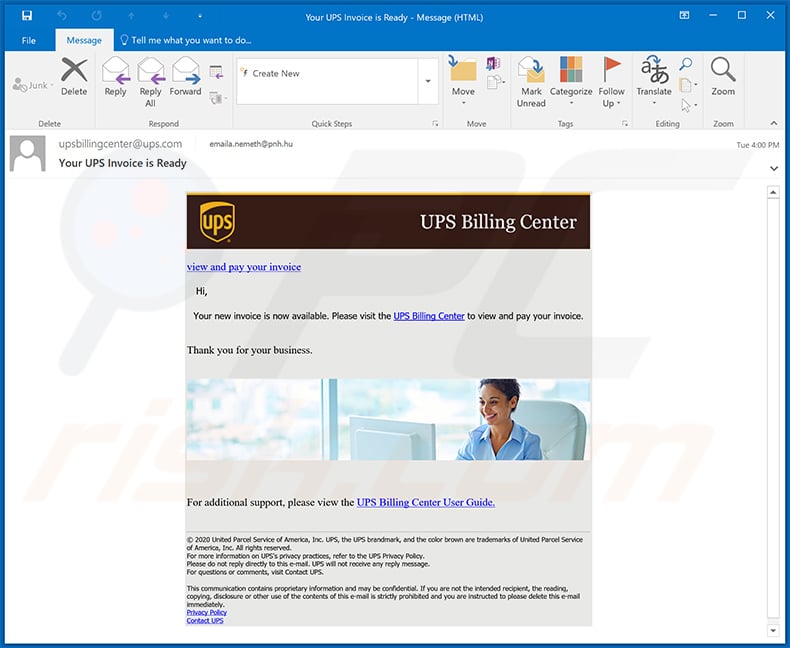
Task: Open ribbon display options
Action: point(684,16)
